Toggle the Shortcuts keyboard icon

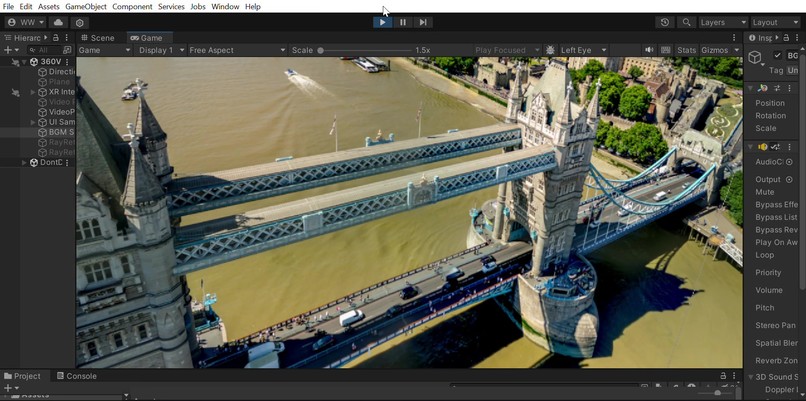666,50
